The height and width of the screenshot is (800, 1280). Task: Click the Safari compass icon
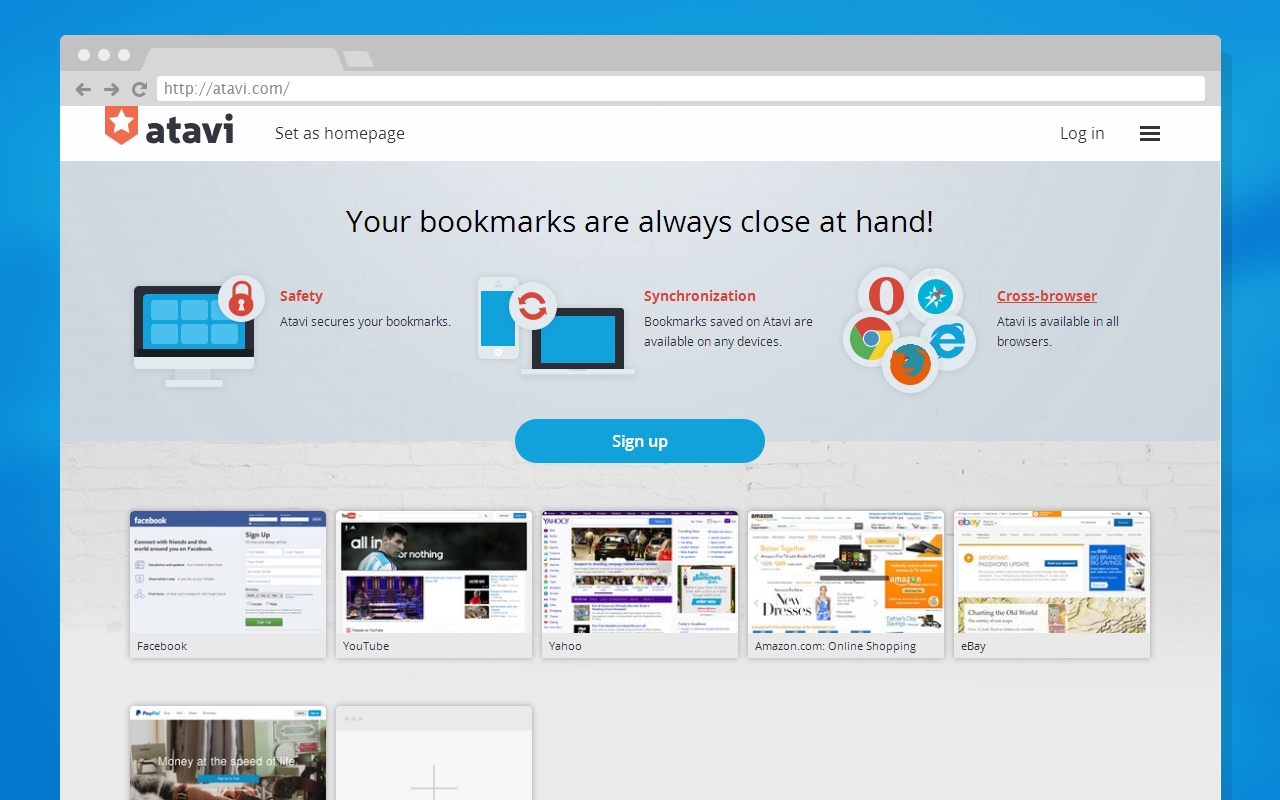937,297
